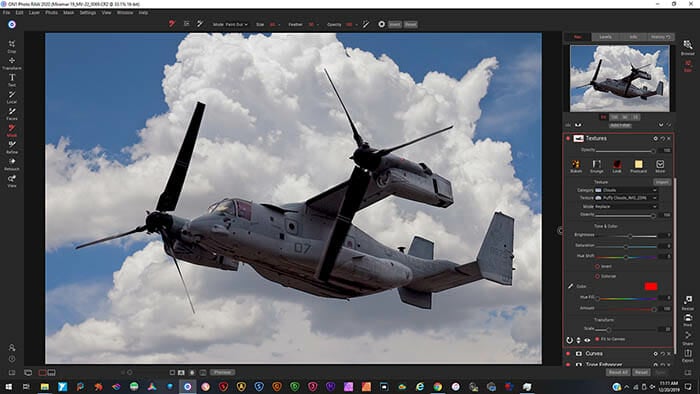Toggle the texture visibility eye icon

(587, 340)
